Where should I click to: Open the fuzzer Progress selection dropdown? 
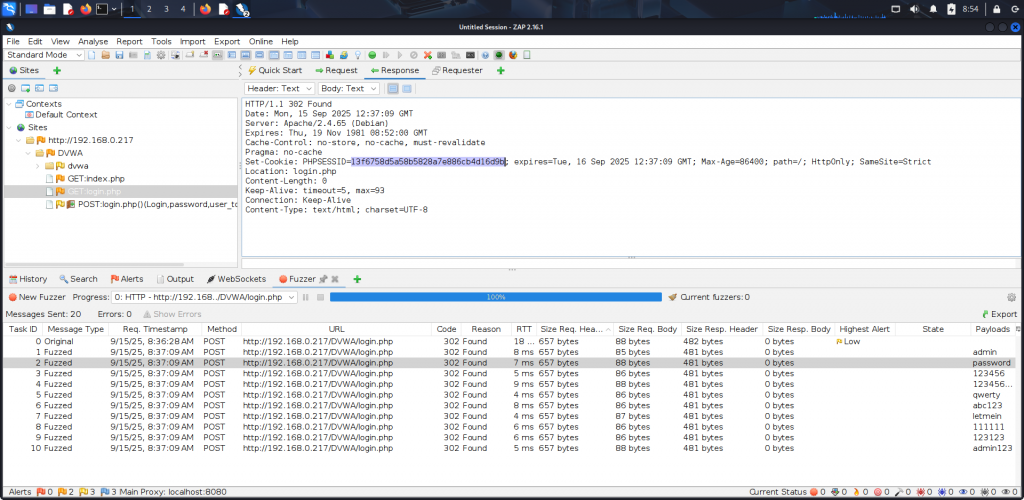coord(204,297)
